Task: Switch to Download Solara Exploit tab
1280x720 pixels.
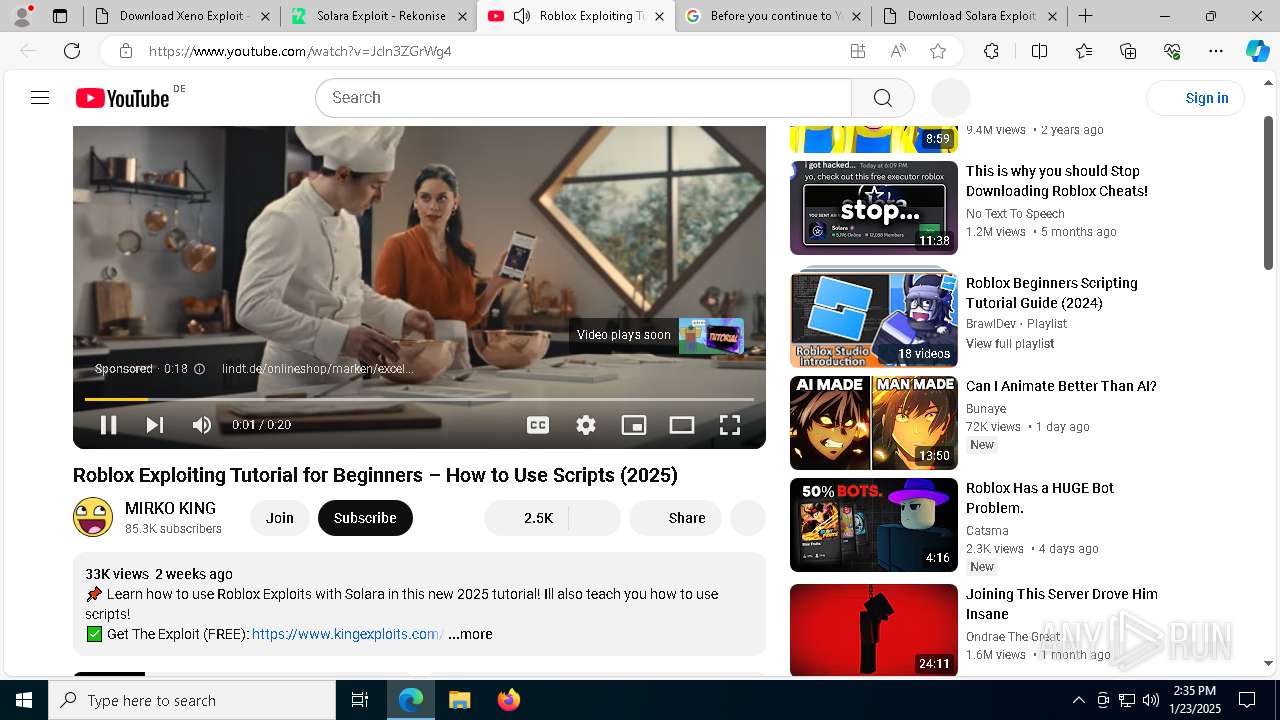Action: click(x=970, y=16)
